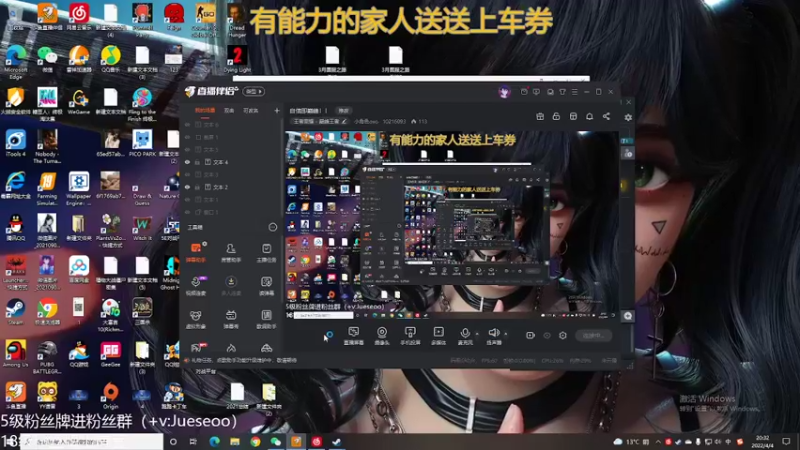Screen dimensions: 800x450
Task: Open the data assistant tool
Action: tap(266, 319)
